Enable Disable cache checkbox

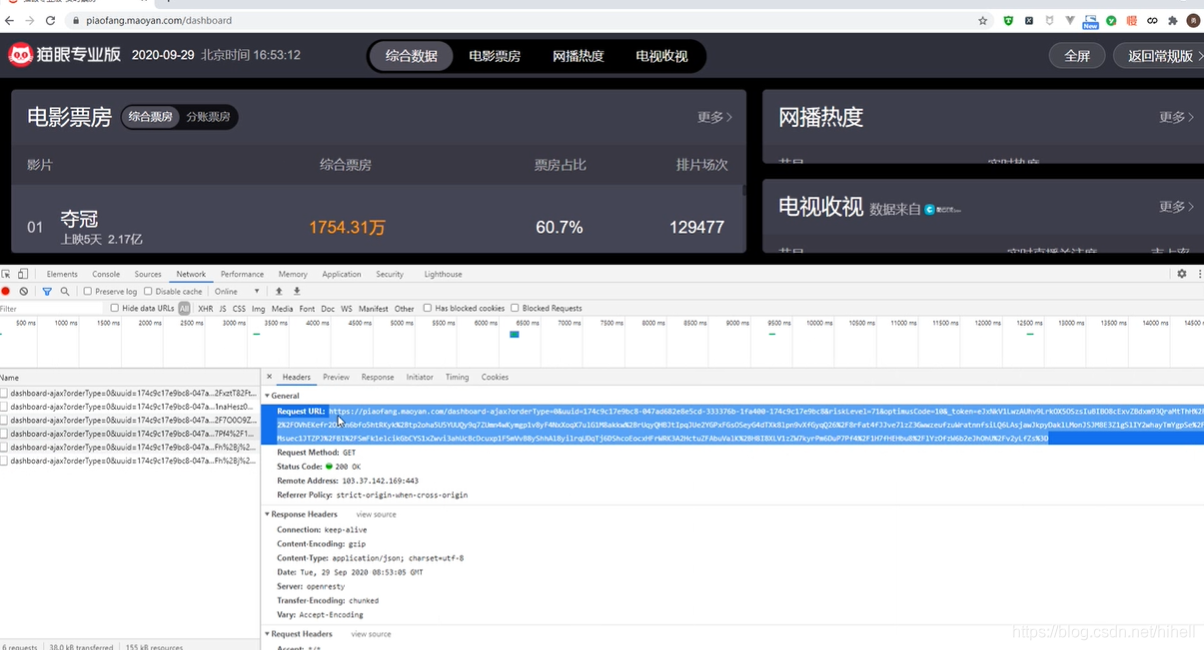tap(148, 291)
